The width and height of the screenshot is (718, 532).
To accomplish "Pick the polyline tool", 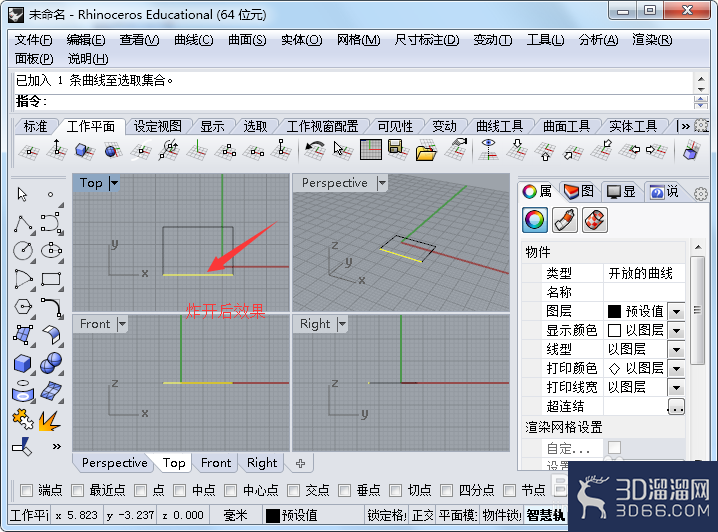I will [23, 223].
